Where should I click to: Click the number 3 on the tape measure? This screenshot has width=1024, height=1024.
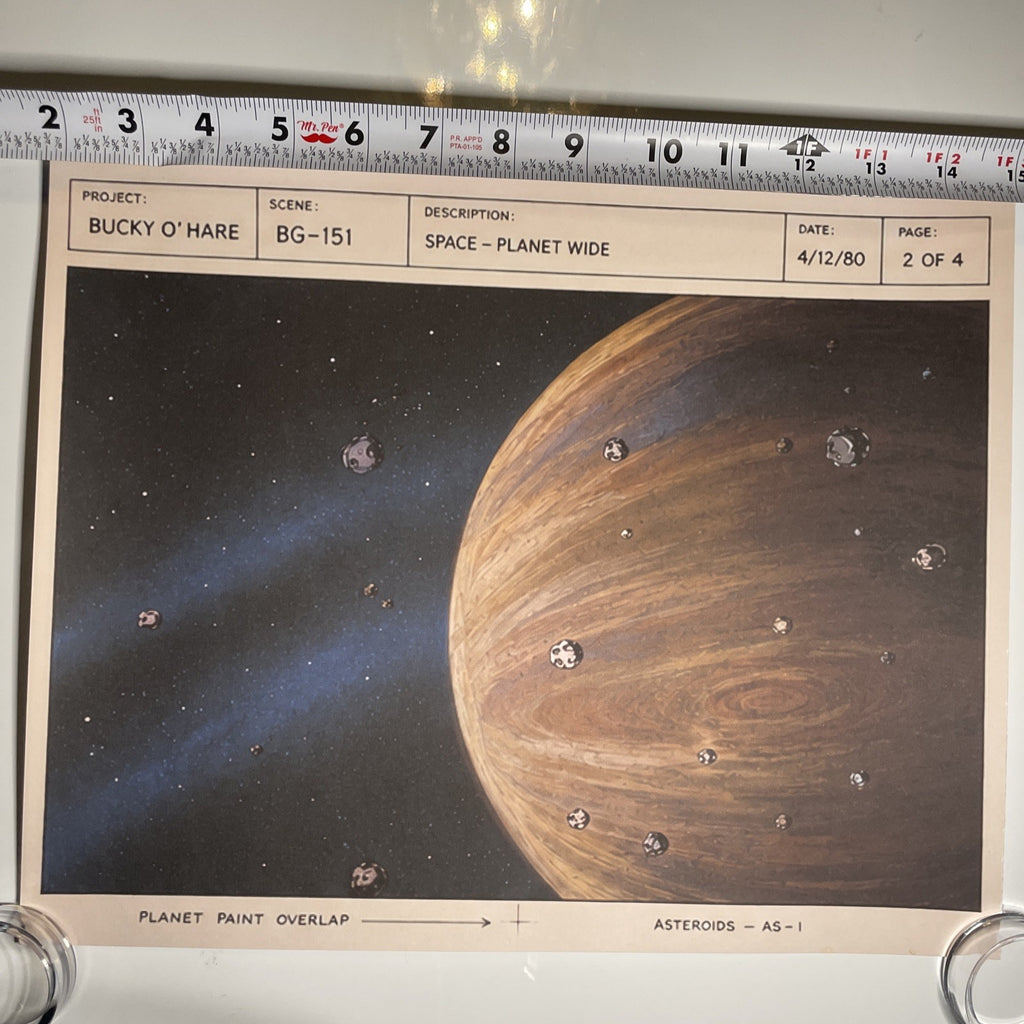[127, 121]
